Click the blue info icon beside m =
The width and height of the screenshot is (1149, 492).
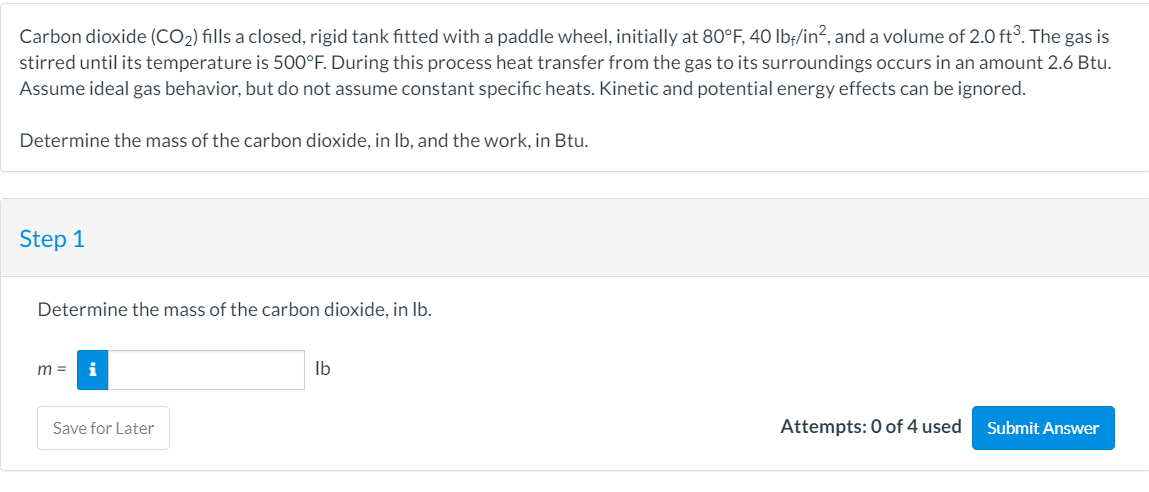coord(93,369)
